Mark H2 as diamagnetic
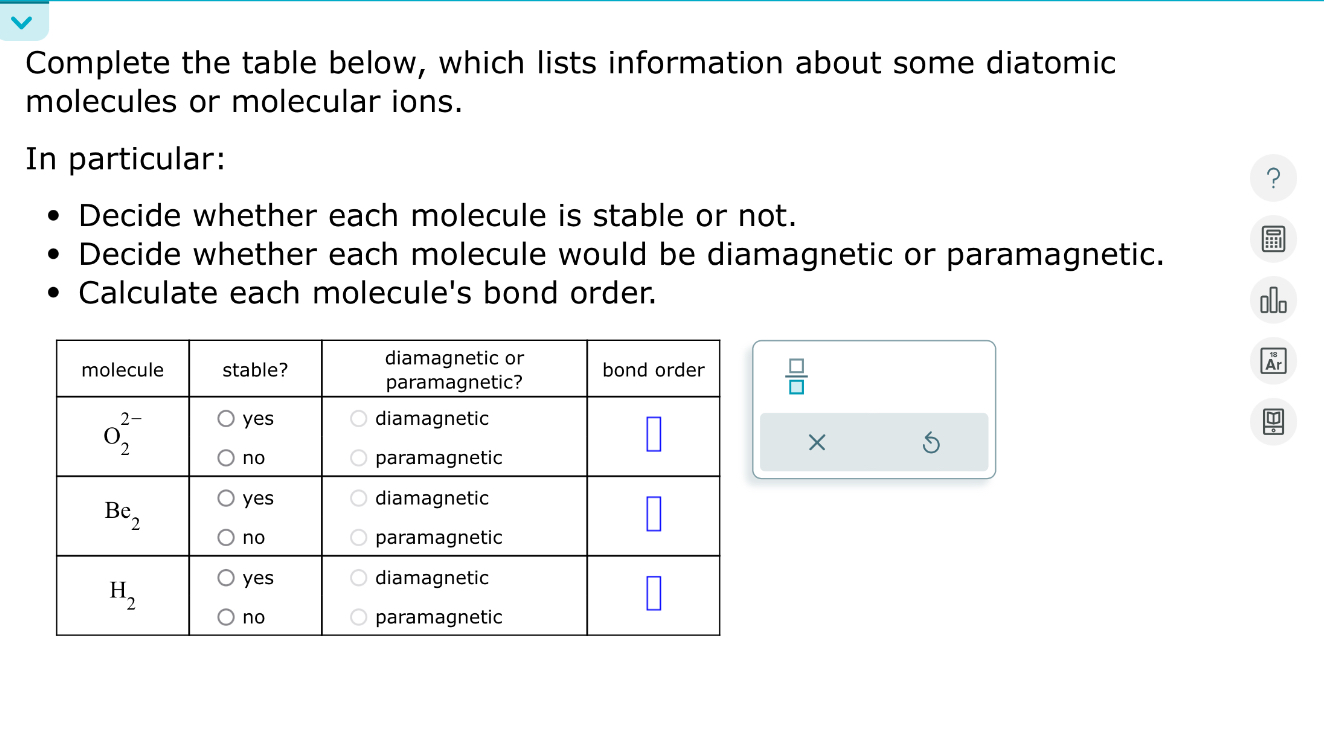1324x749 pixels. click(357, 577)
